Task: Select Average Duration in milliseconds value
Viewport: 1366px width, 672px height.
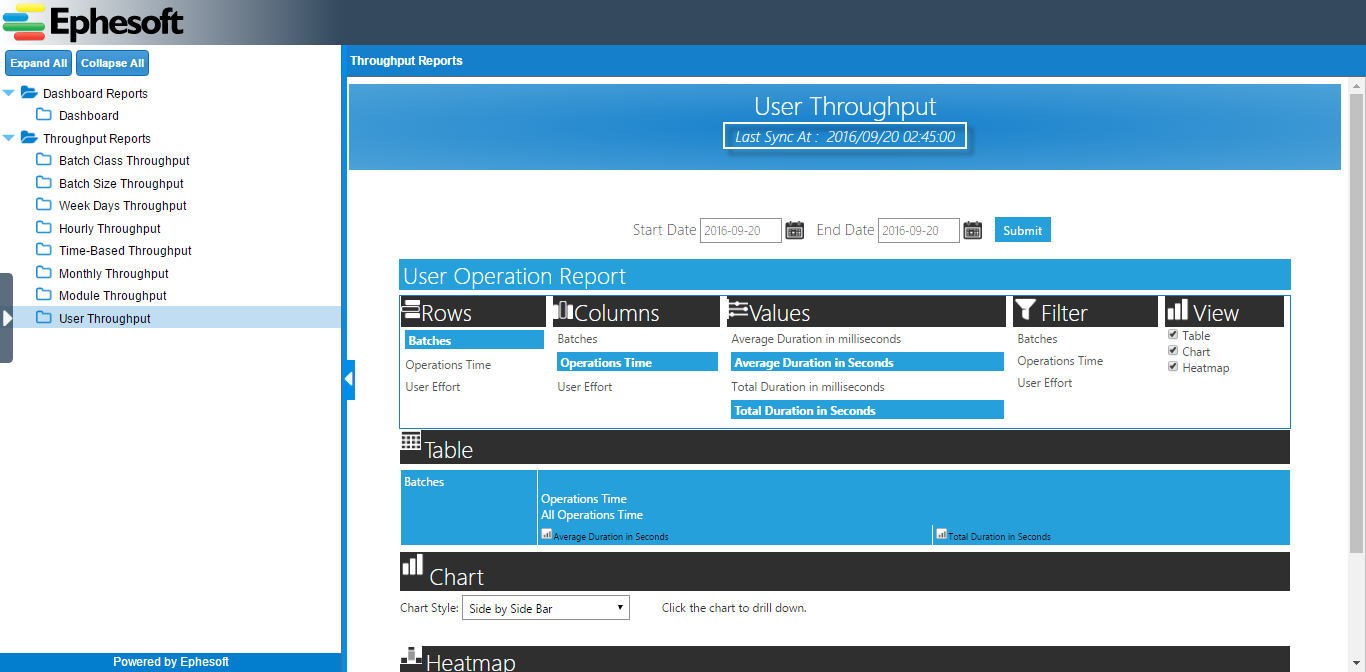Action: (816, 338)
